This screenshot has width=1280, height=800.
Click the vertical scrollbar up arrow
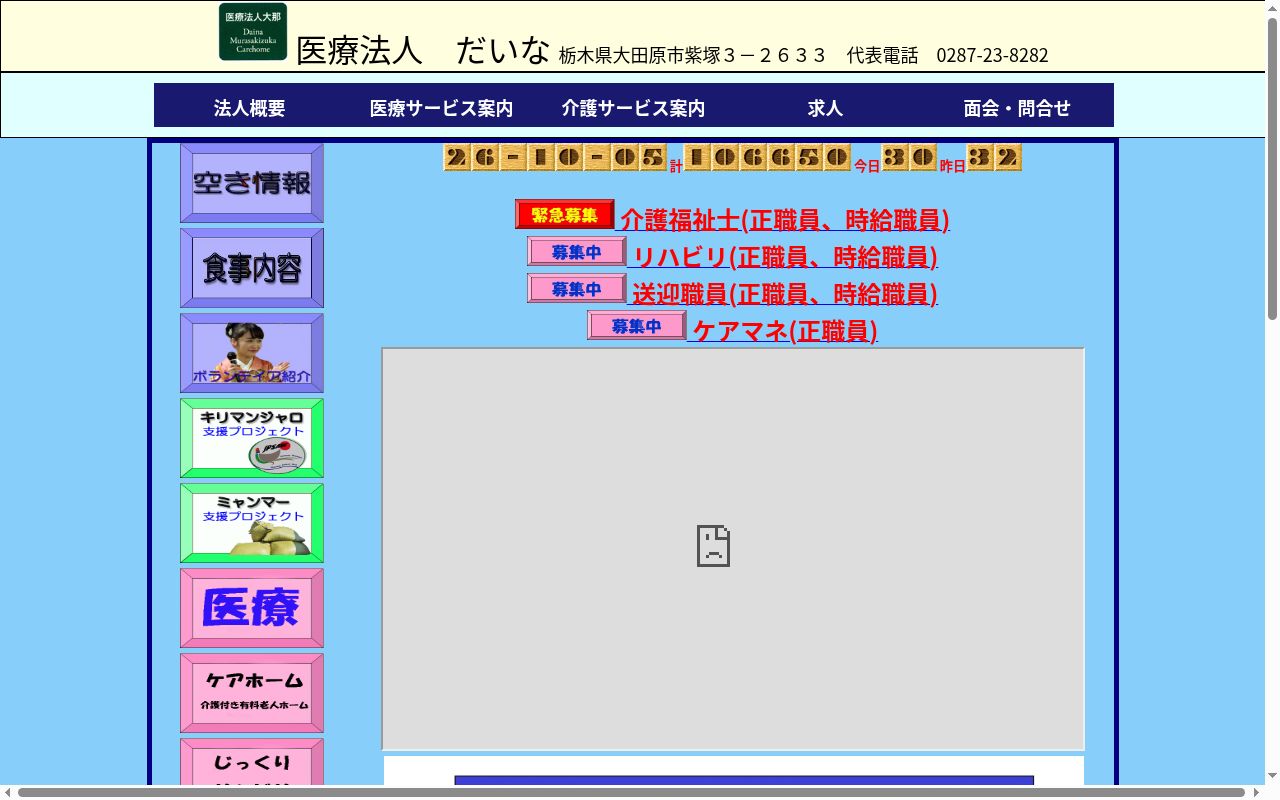point(1272,8)
